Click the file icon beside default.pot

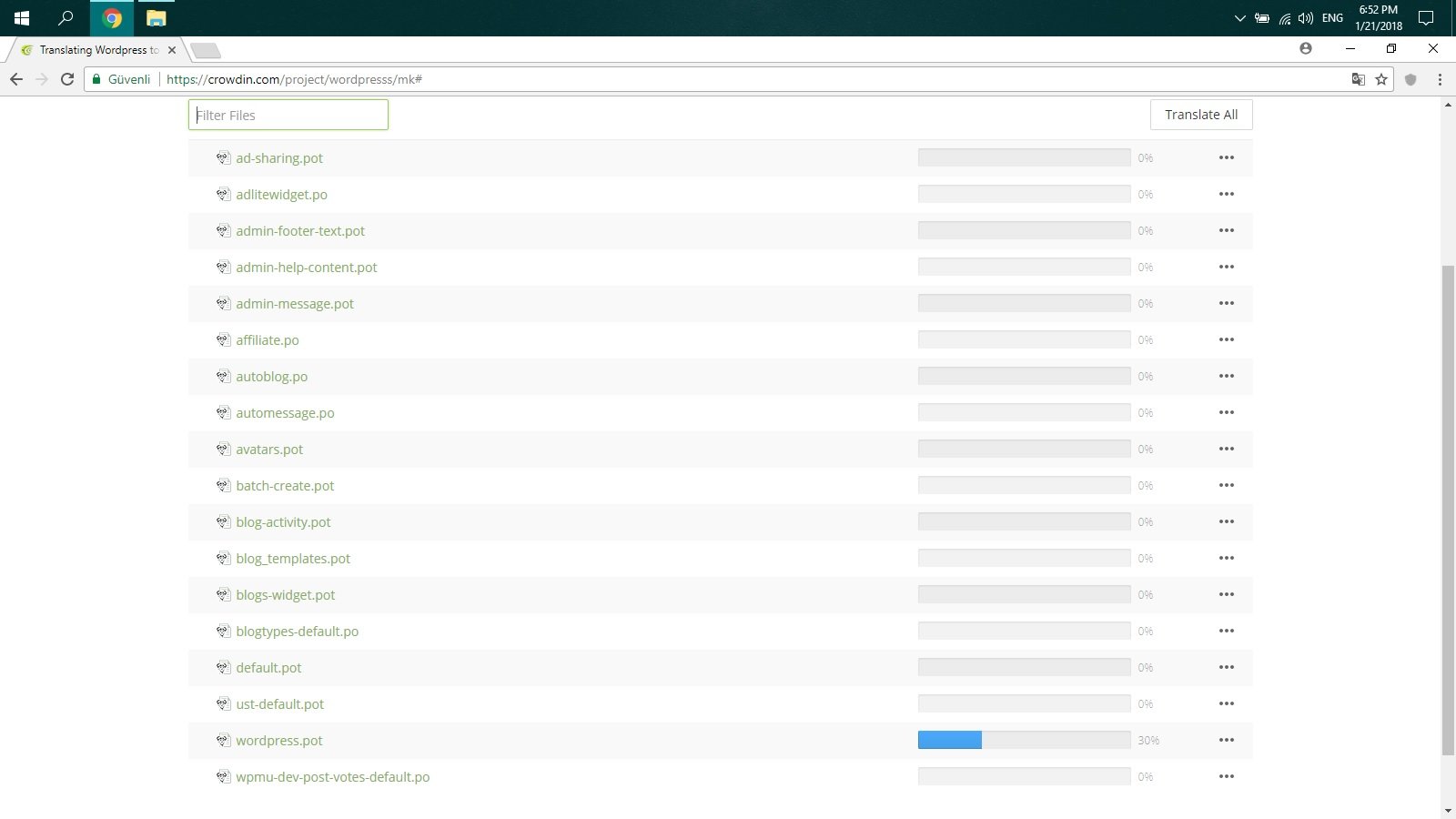pos(223,667)
